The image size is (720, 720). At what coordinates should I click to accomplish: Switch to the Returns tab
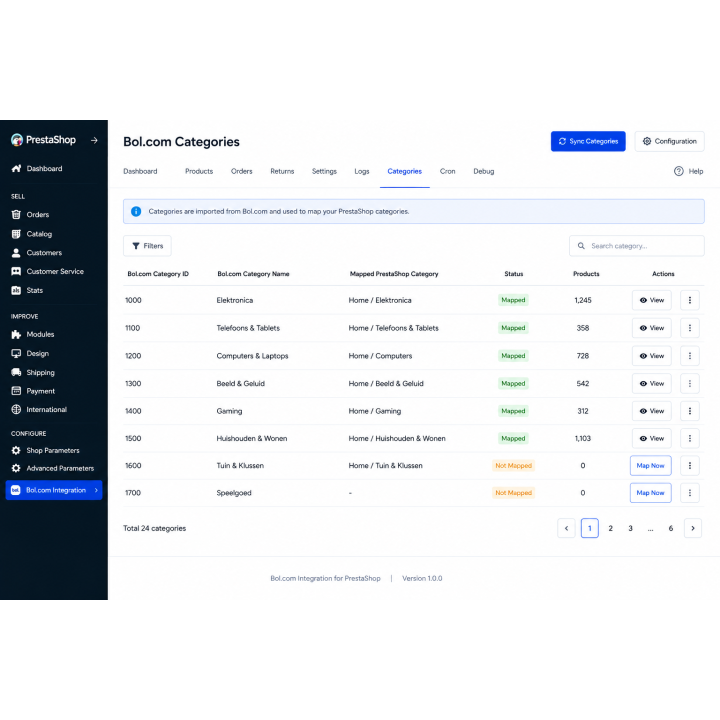[282, 171]
